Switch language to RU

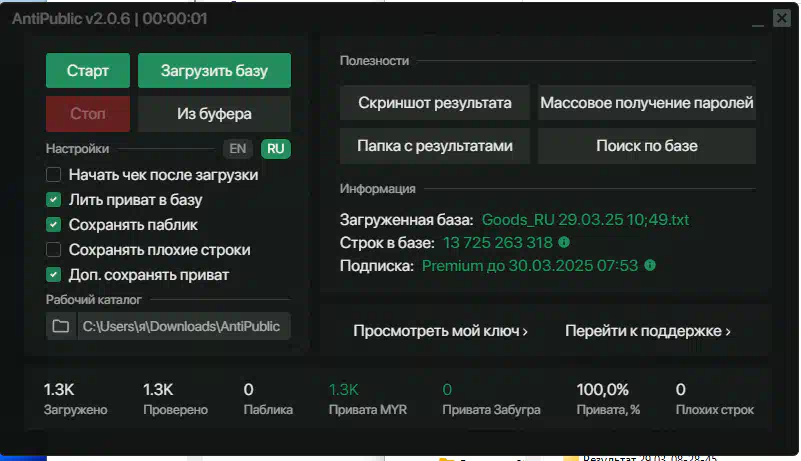pos(275,149)
